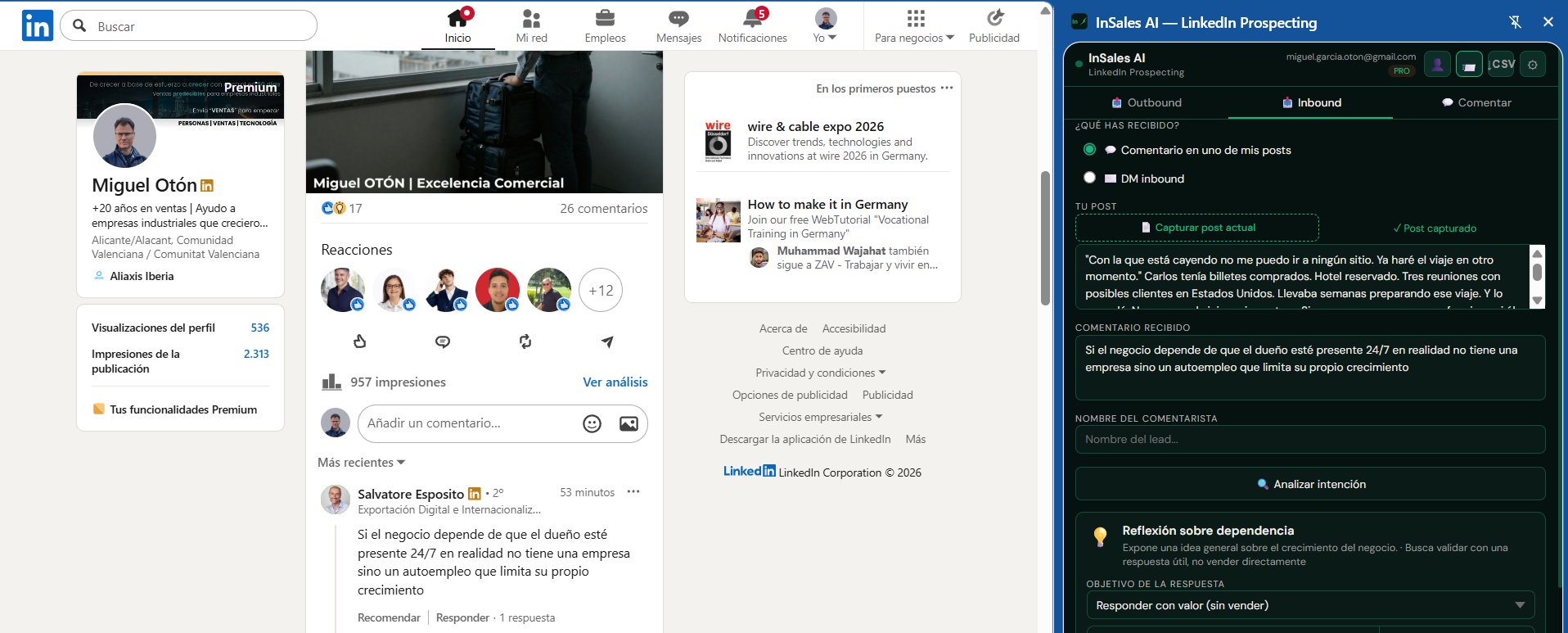Click Capturar post actual button
The width and height of the screenshot is (1568, 633).
click(x=1197, y=228)
